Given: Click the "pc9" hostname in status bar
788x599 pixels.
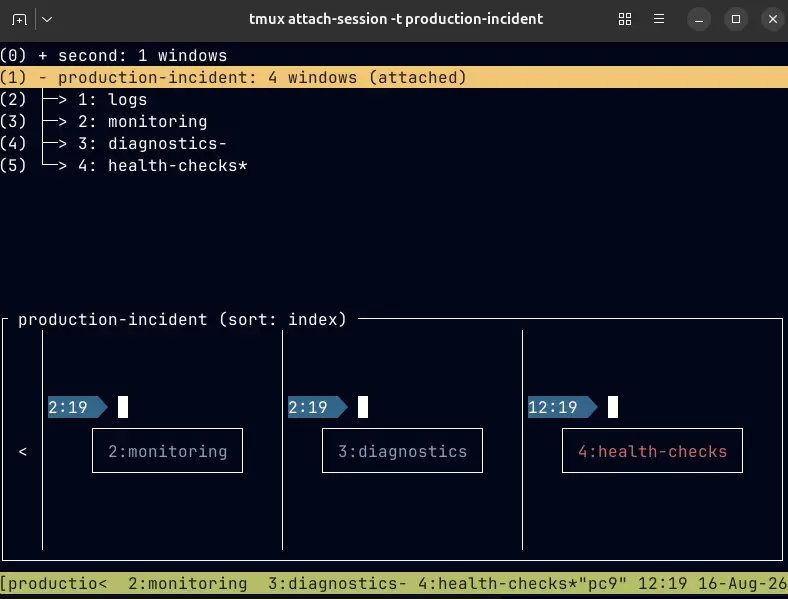Looking at the screenshot, I should click(602, 583).
